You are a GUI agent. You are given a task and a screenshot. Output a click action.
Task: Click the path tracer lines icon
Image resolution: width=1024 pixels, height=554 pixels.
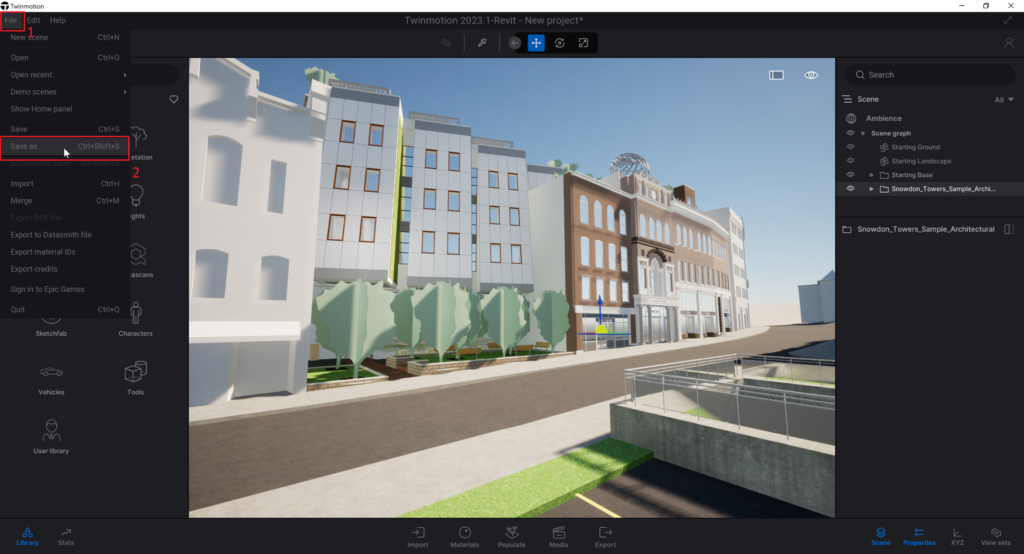click(x=446, y=43)
